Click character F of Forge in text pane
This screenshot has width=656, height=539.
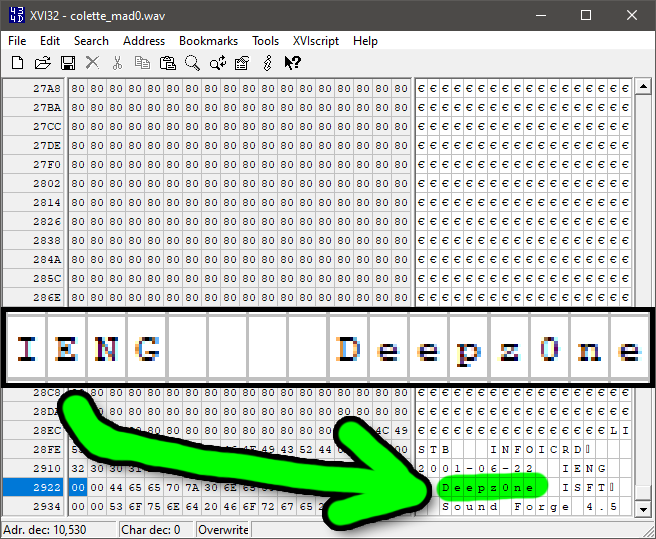[x=518, y=506]
